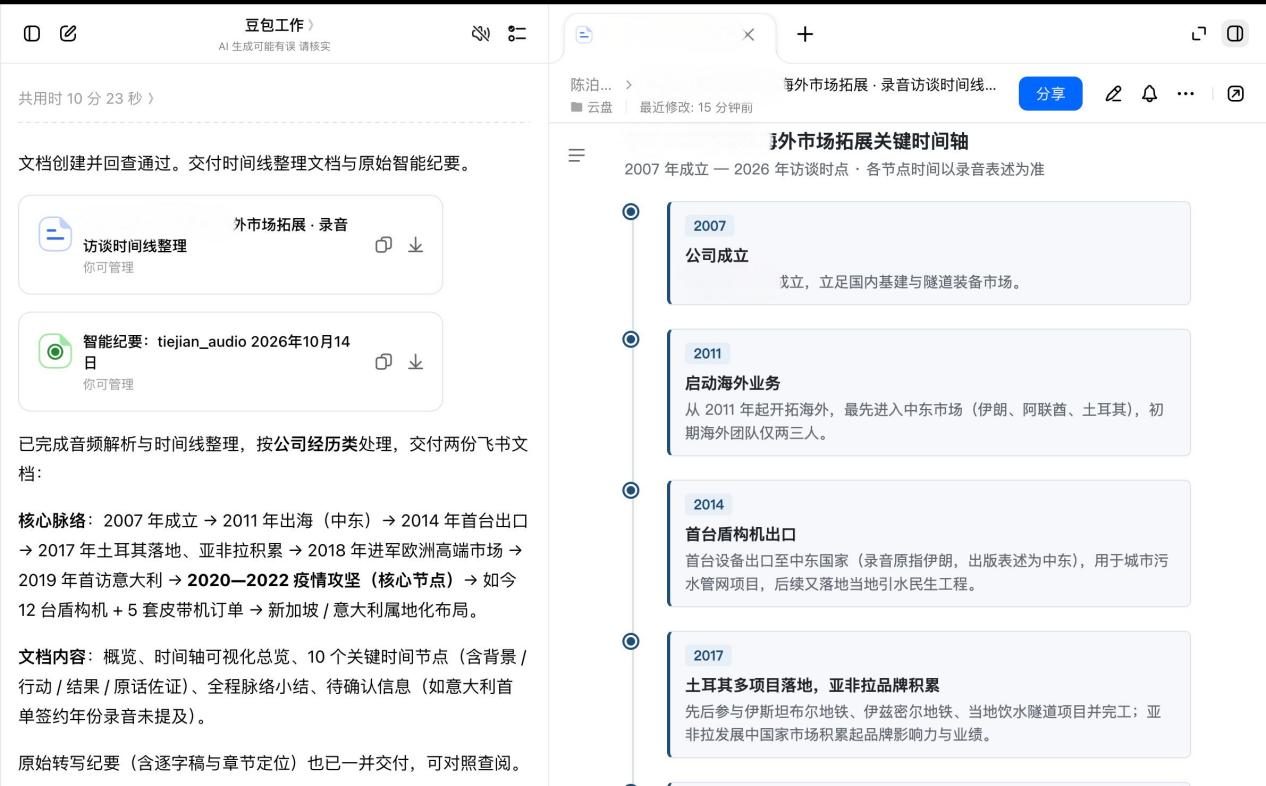The width and height of the screenshot is (1266, 786).
Task: Open the more options ellipsis menu
Action: tap(1185, 94)
